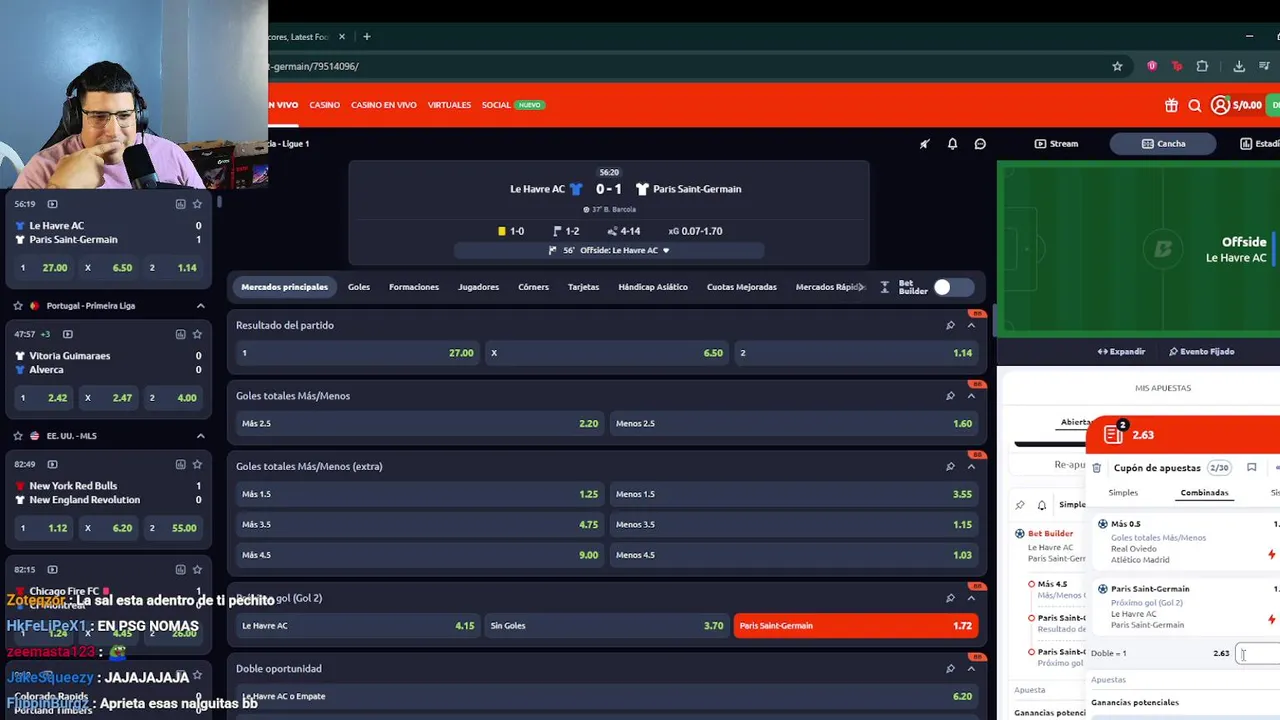Pin the Goles totales Más/Menos market

950,396
